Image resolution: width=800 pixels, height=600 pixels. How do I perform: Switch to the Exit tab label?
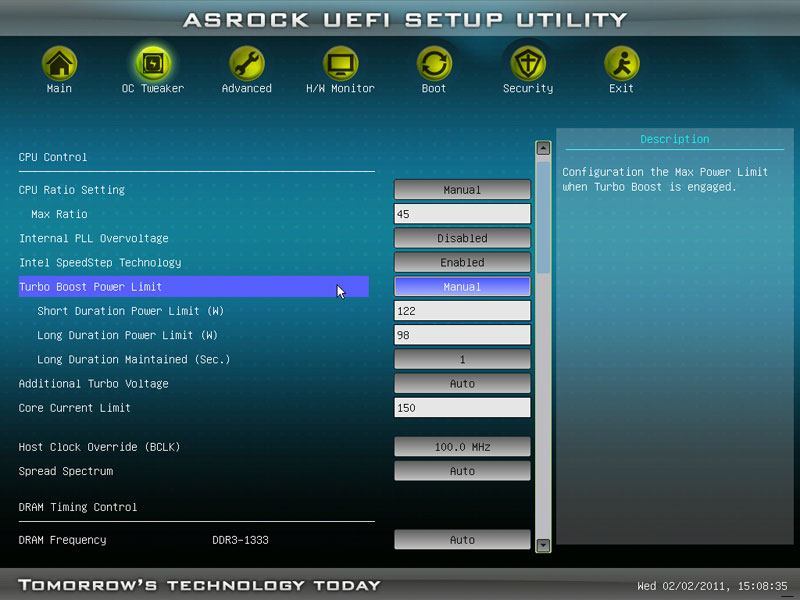point(621,88)
